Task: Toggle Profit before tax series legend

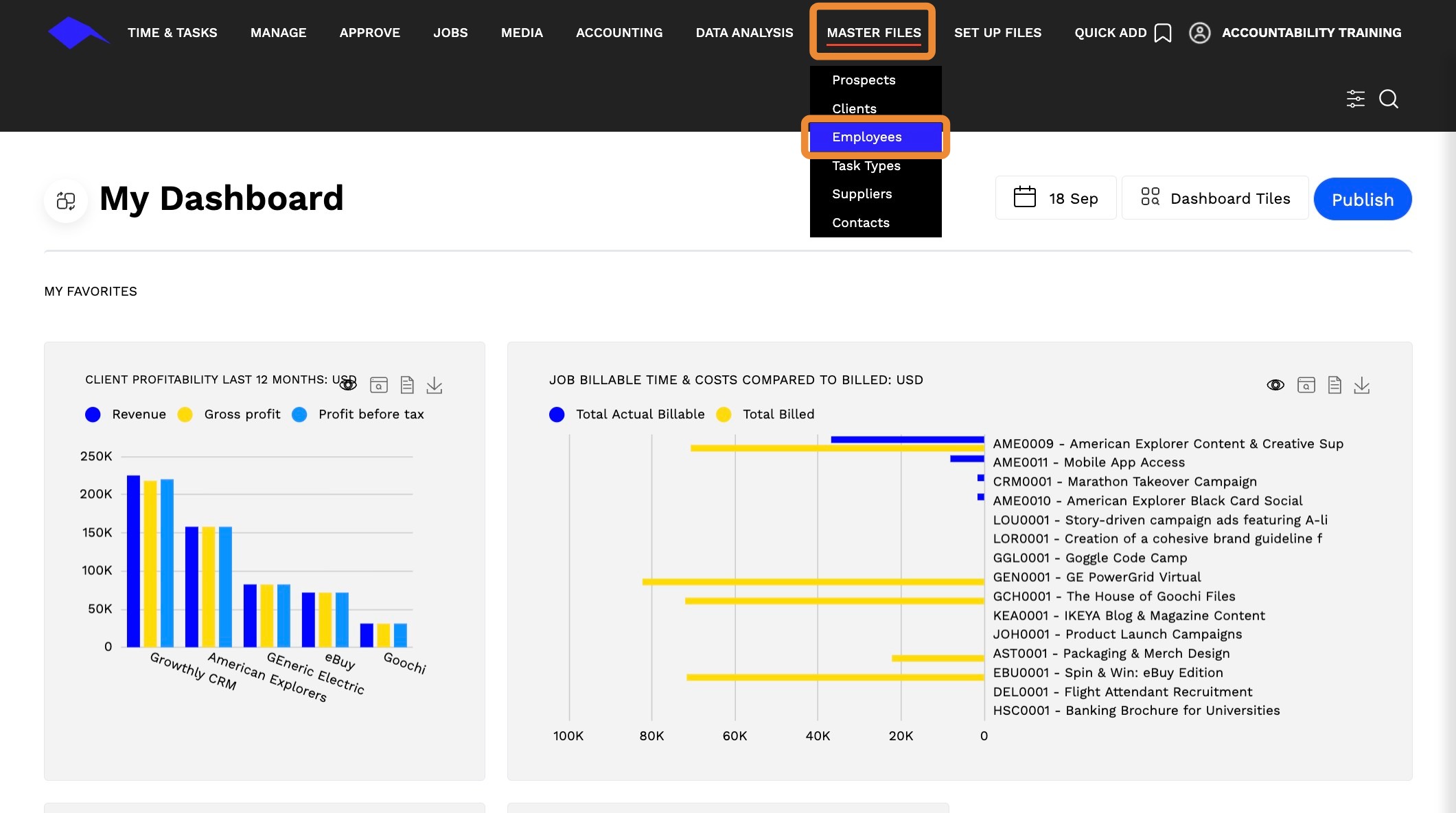Action: [358, 414]
